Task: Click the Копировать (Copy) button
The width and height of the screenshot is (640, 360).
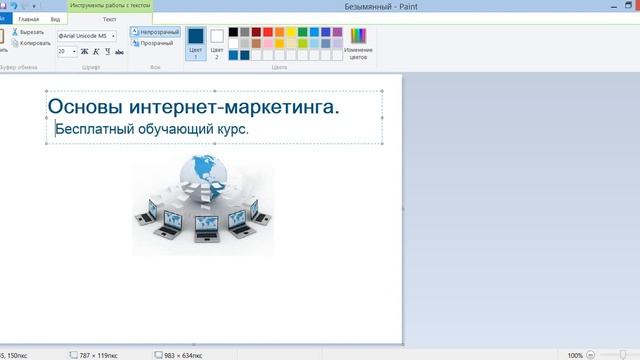Action: tap(31, 43)
